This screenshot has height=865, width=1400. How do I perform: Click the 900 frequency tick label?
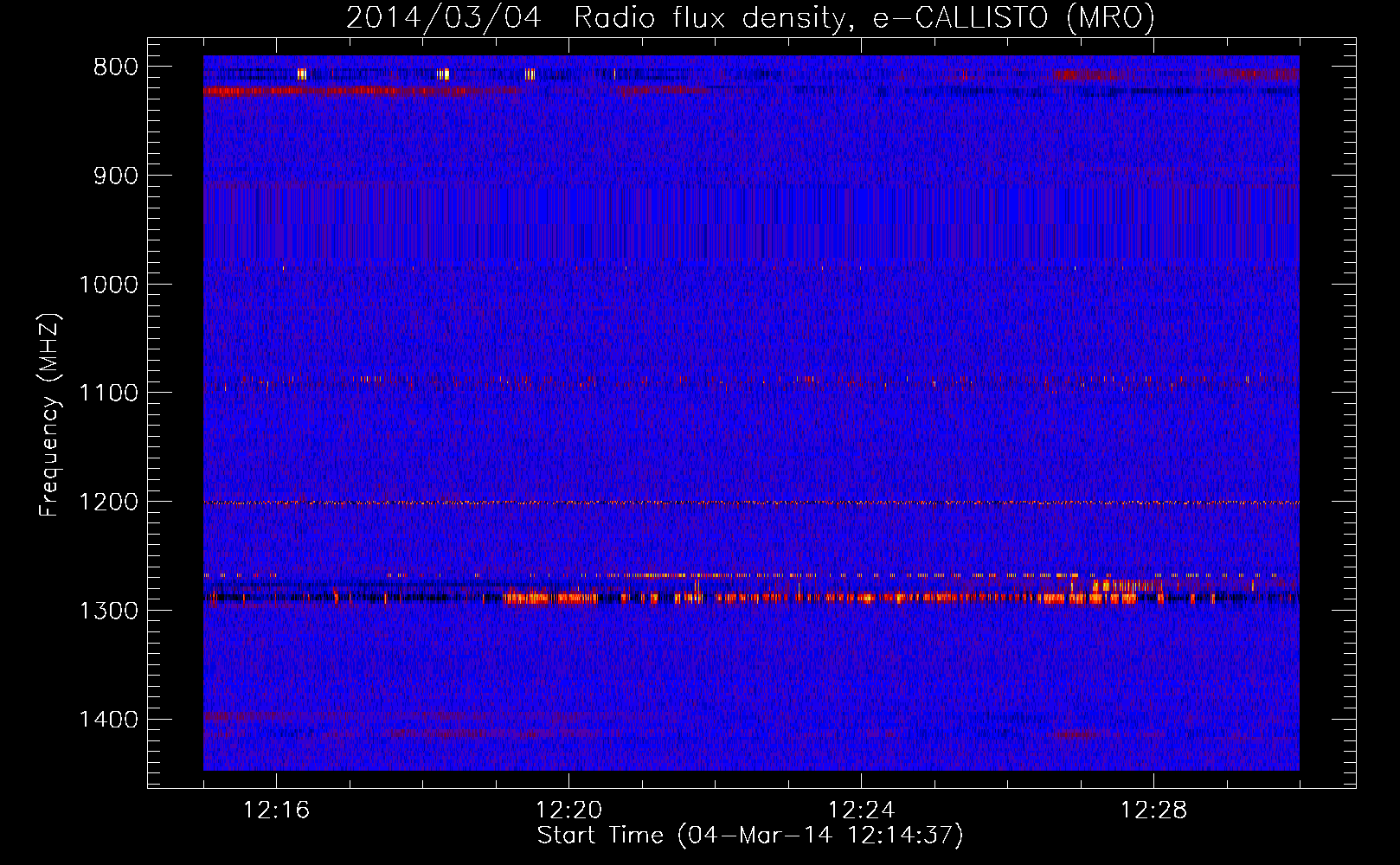(116, 176)
